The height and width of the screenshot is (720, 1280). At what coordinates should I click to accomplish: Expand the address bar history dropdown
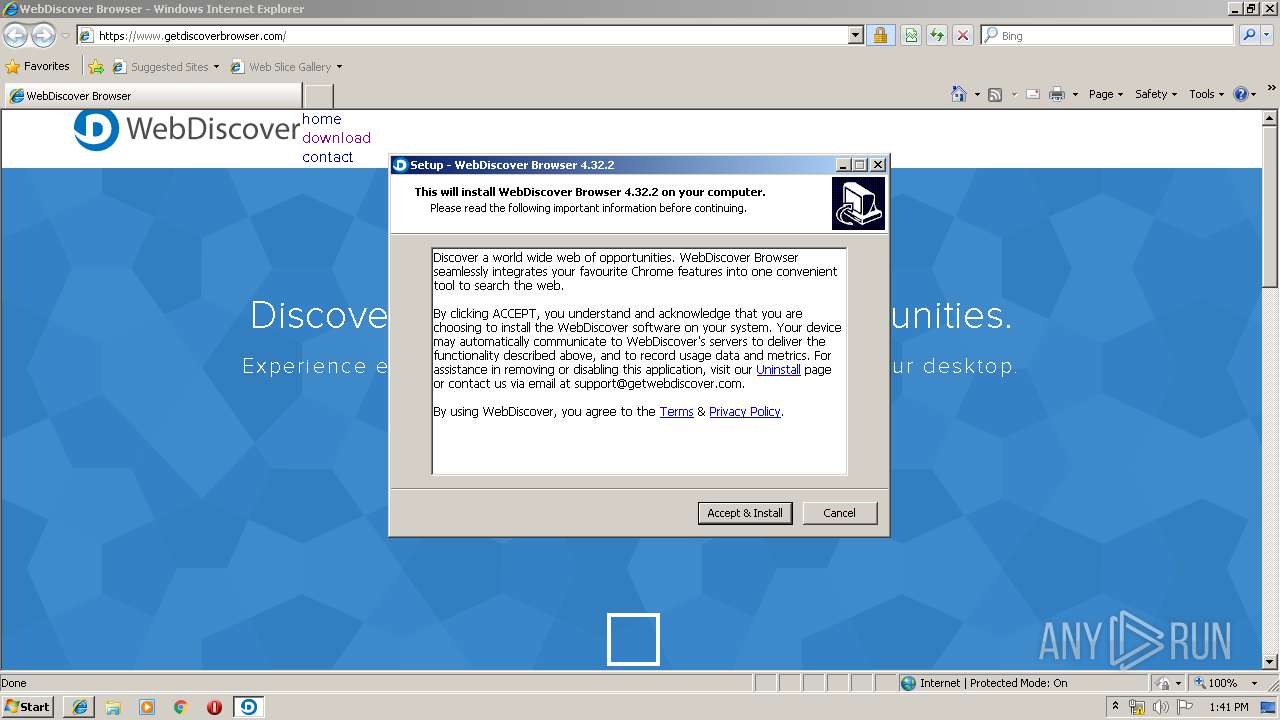coord(855,36)
